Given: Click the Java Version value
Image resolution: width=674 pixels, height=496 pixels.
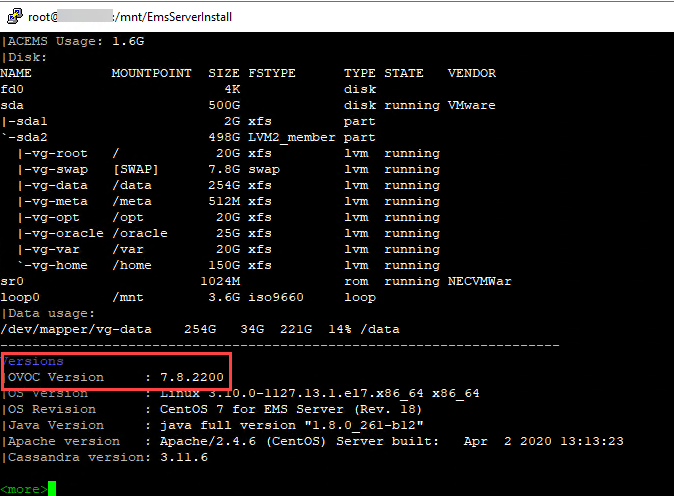Looking at the screenshot, I should point(291,425).
